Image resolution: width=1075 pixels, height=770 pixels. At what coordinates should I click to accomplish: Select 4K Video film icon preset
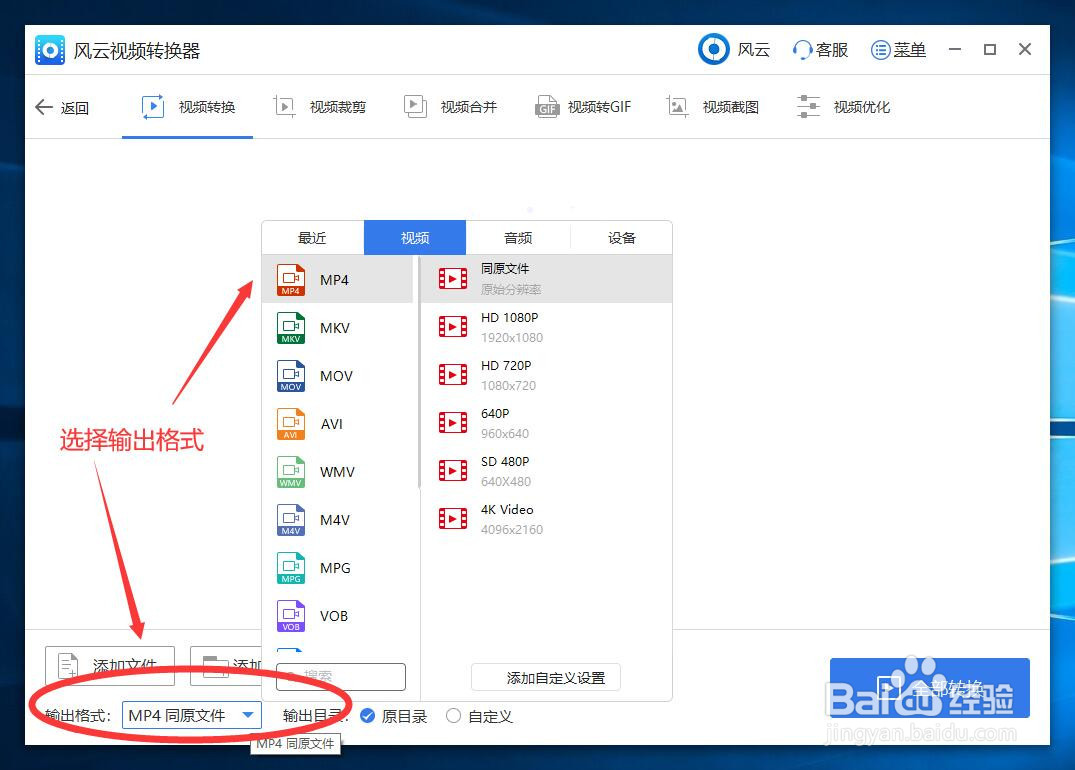click(x=452, y=518)
